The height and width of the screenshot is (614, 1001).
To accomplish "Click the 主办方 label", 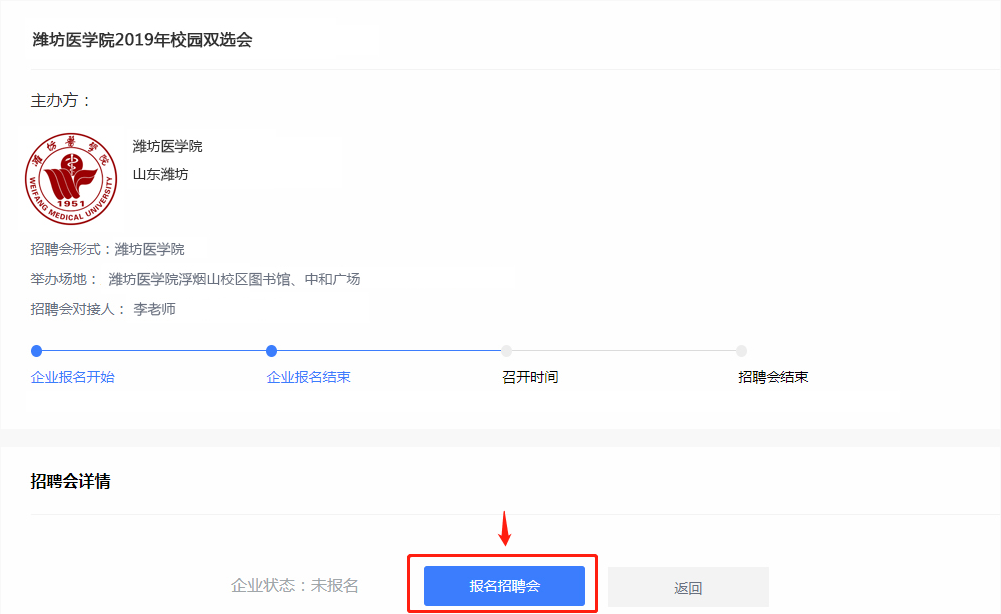I will point(61,101).
